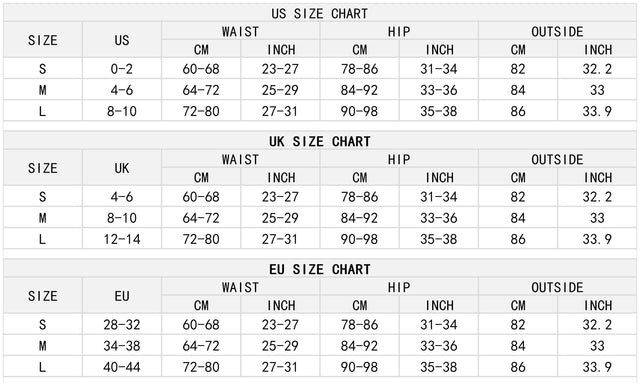Select US size 0-2 cell
The image size is (640, 386).
pyautogui.click(x=122, y=69)
